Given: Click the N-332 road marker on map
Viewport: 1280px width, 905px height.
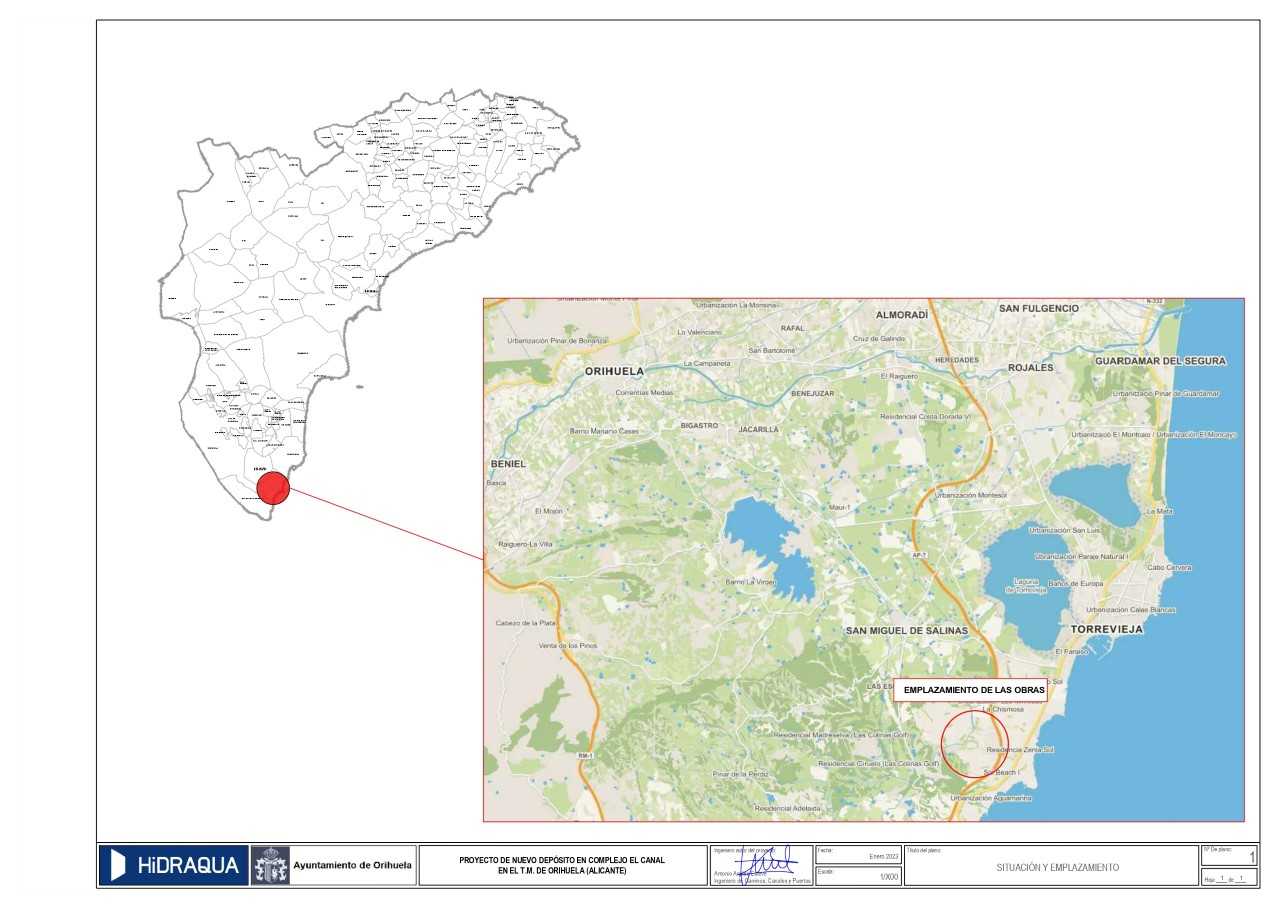Looking at the screenshot, I should [1155, 301].
